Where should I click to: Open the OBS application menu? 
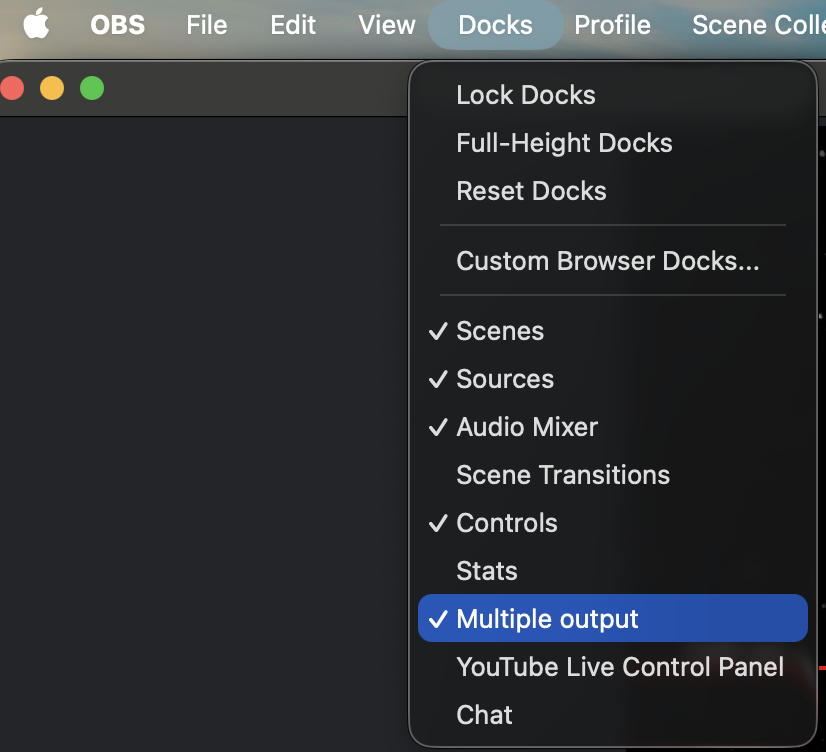point(118,25)
